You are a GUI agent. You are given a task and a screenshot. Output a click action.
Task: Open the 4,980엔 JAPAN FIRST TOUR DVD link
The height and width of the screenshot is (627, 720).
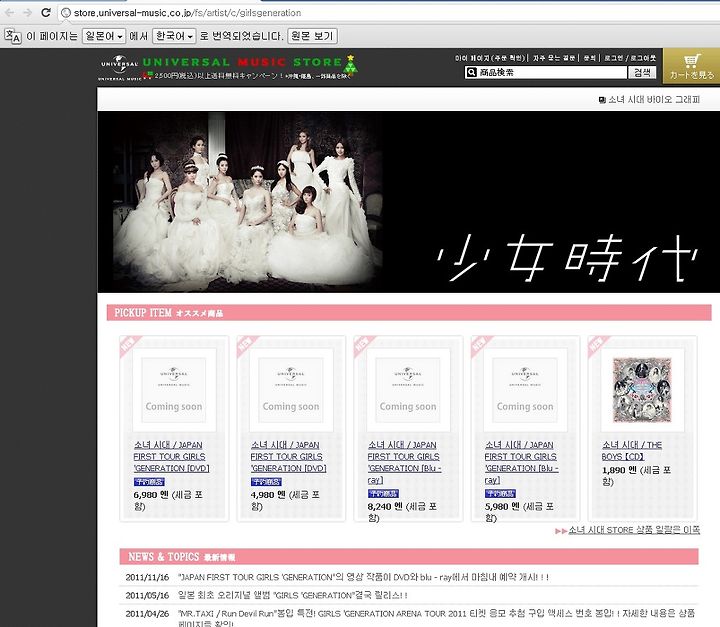[288, 457]
